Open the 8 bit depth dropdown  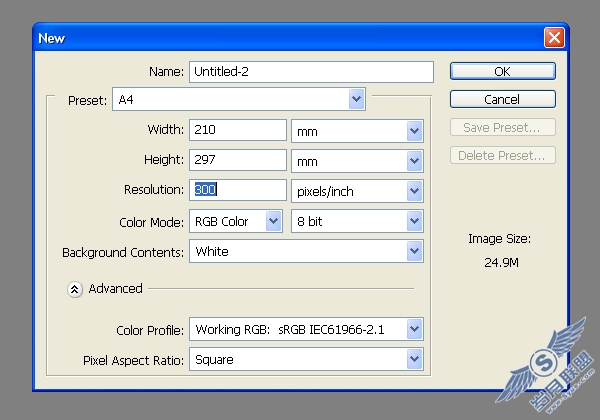(357, 221)
